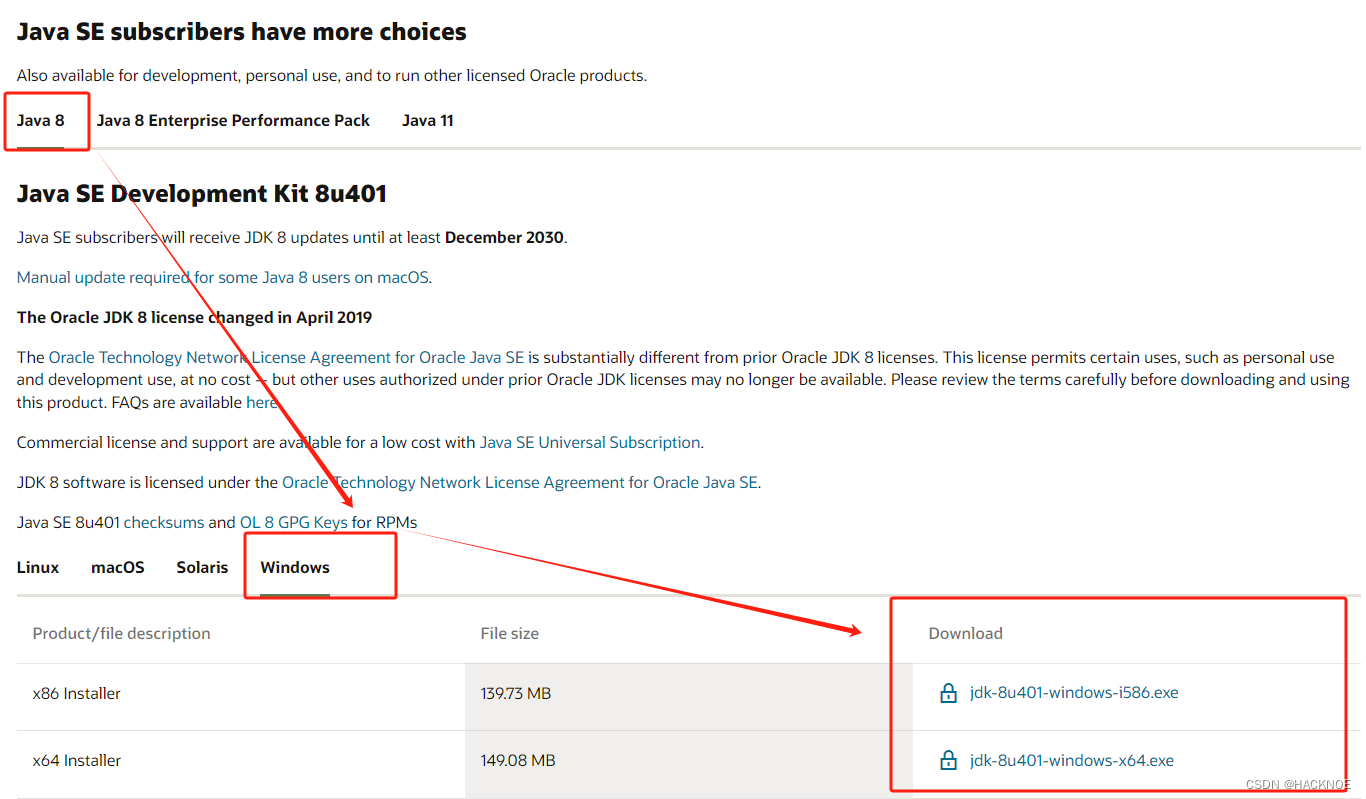Download jdk-8u401-windows-i586.exe

click(1074, 693)
